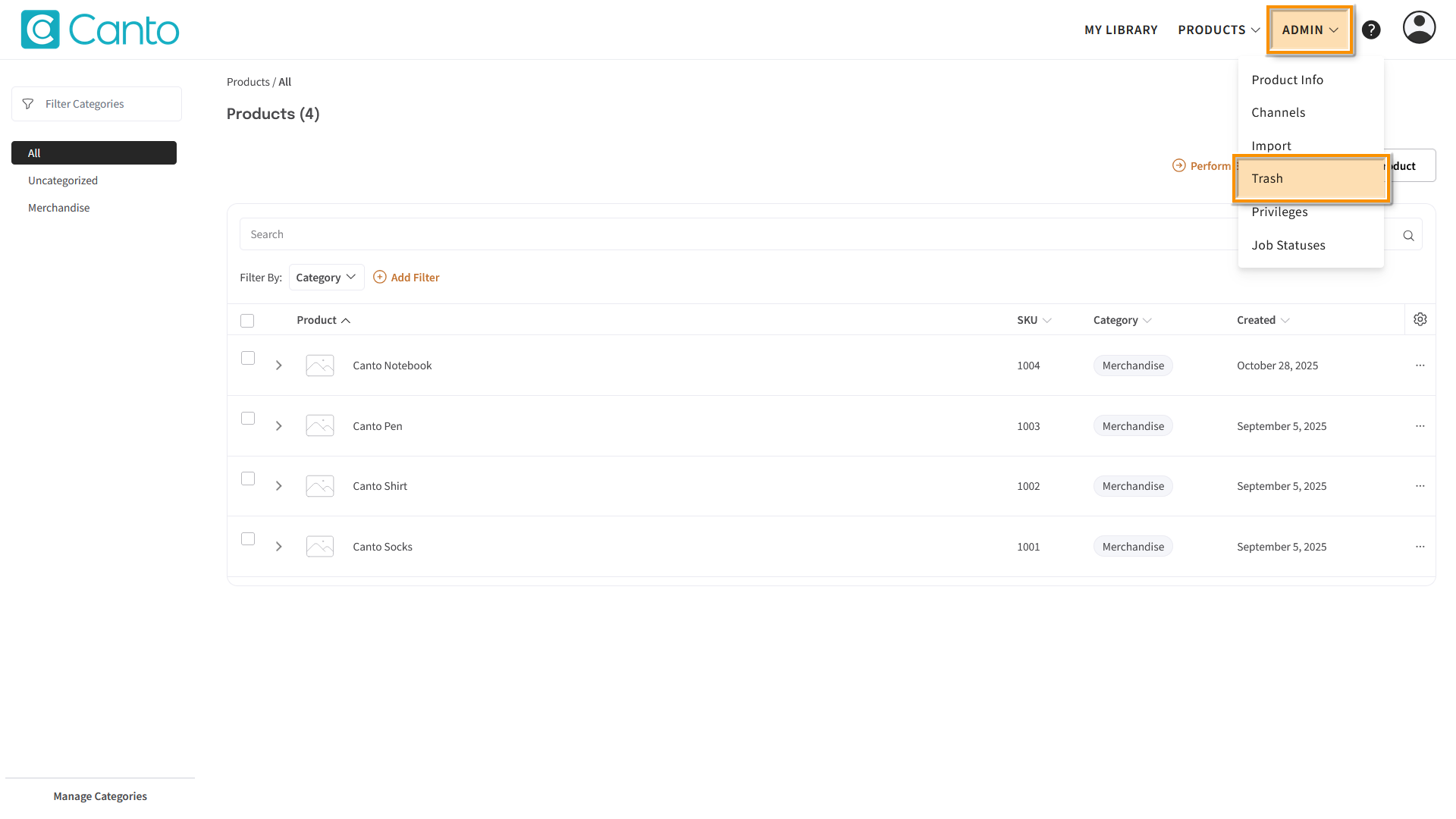Select the Merchandise category in sidebar
Image resolution: width=1456 pixels, height=819 pixels.
coord(58,208)
